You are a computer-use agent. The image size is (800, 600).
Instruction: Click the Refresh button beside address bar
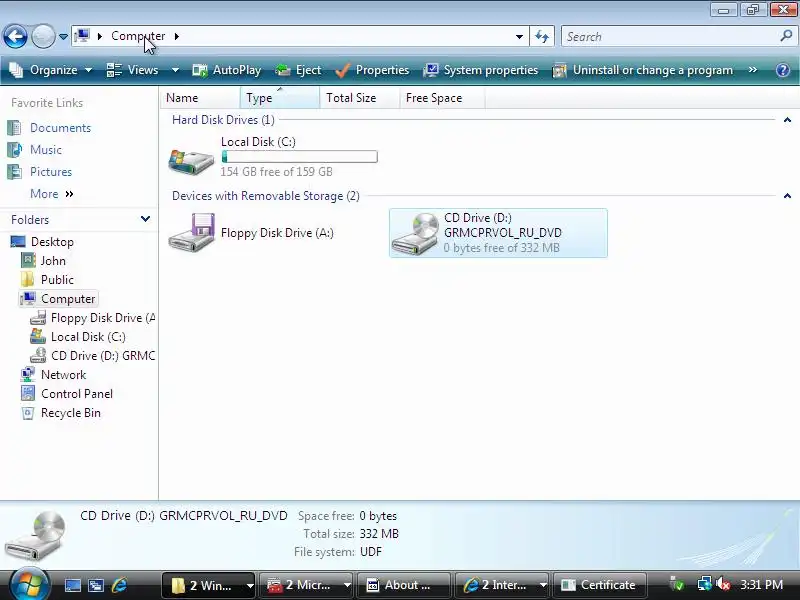(542, 37)
